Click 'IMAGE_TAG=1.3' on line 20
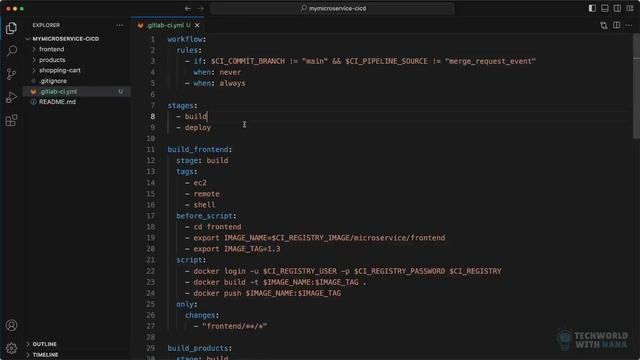The height and width of the screenshot is (360, 640). tap(252, 249)
